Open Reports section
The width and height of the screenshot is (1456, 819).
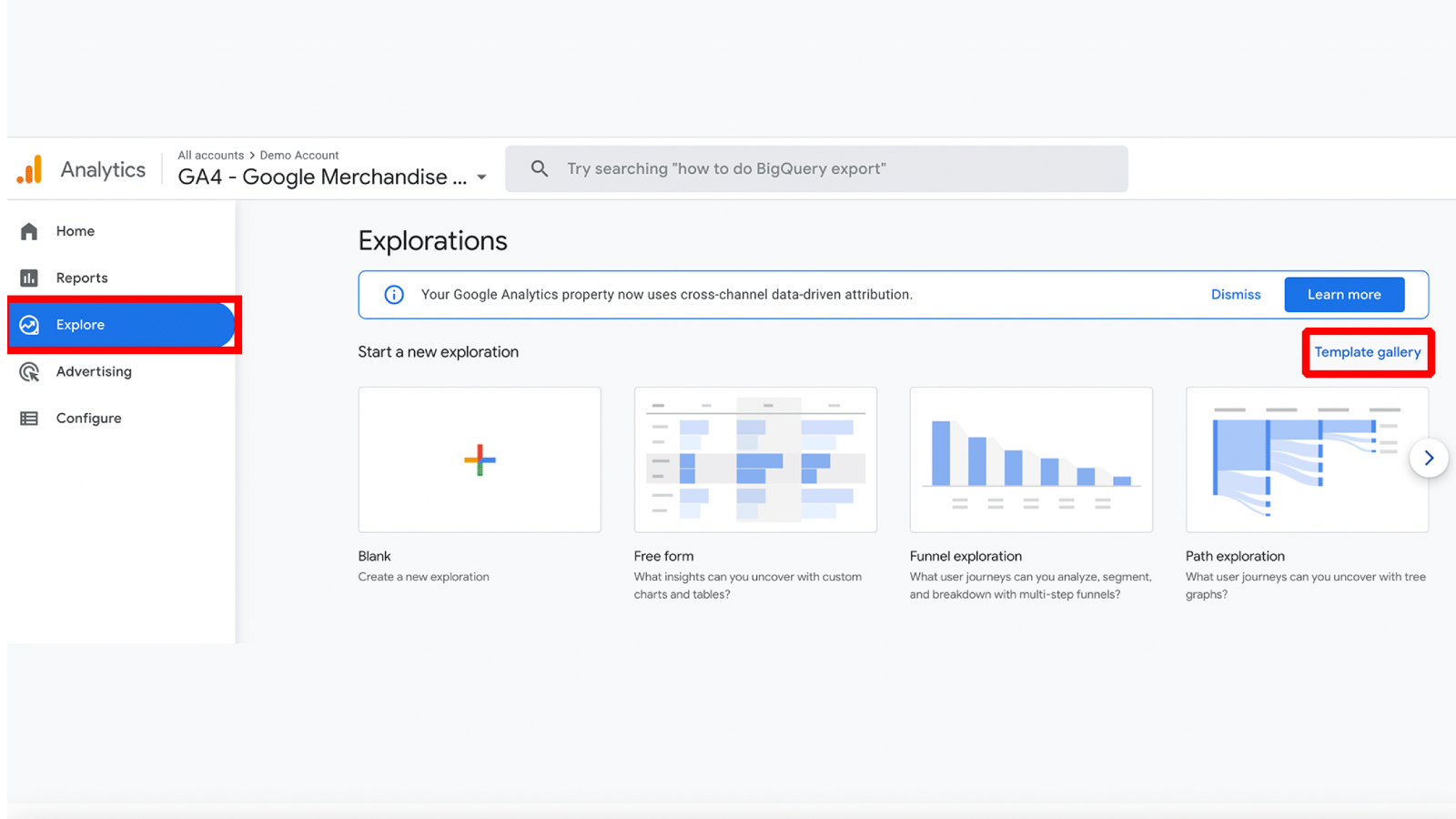pyautogui.click(x=82, y=278)
